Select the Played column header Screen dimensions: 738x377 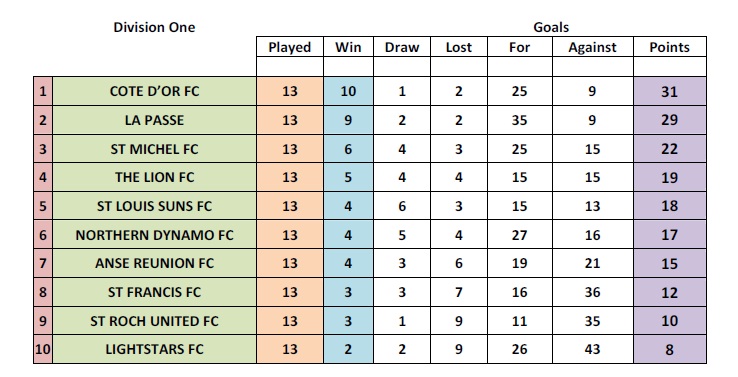(x=290, y=47)
